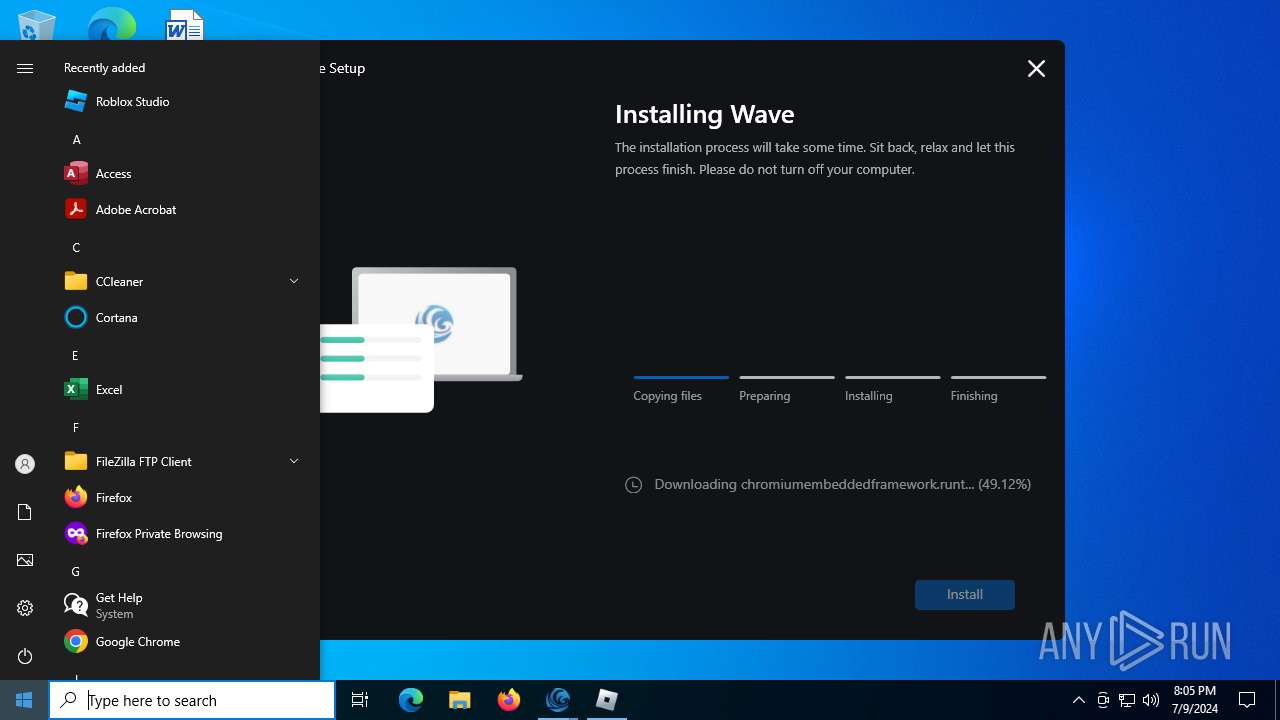
Task: Click the Power icon in Start
Action: pos(25,656)
